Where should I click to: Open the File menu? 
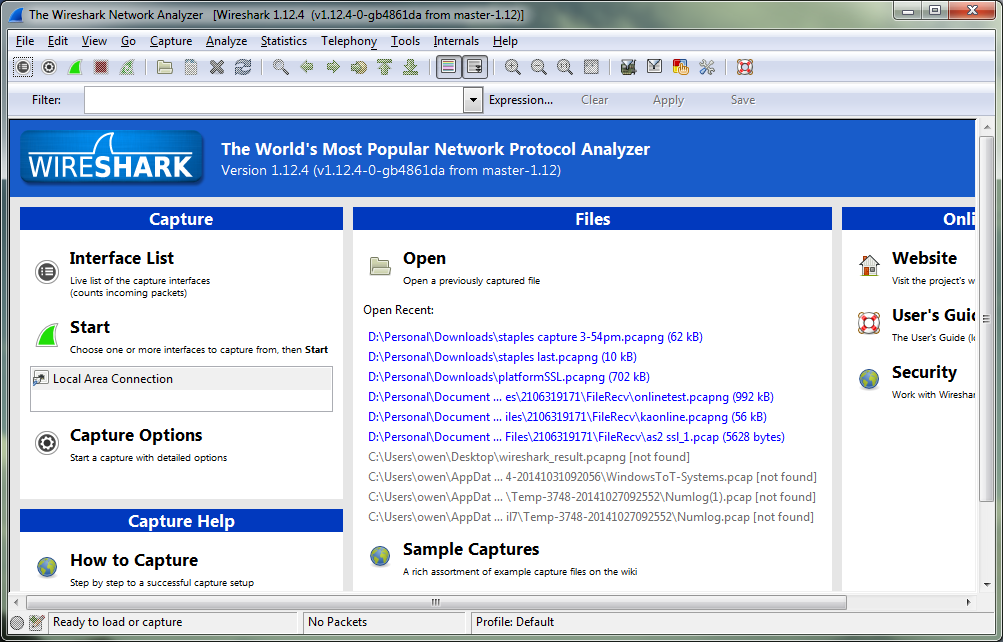pyautogui.click(x=25, y=41)
